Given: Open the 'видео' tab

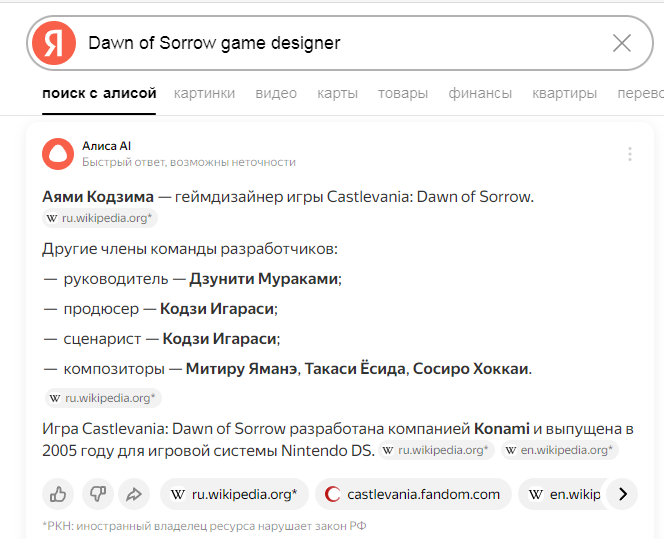Looking at the screenshot, I should coord(276,93).
